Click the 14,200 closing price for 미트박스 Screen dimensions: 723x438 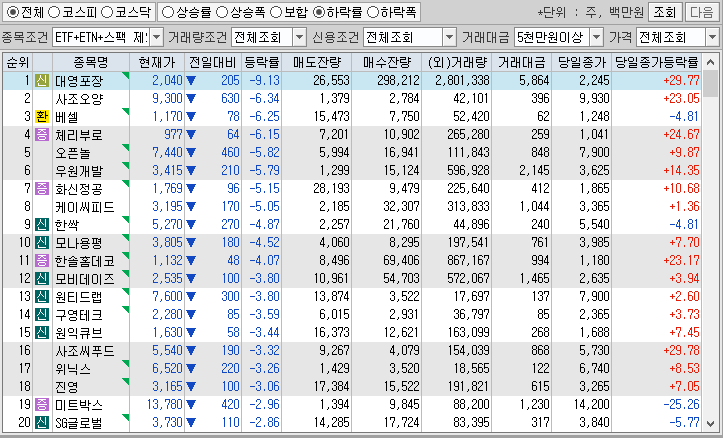pos(592,404)
